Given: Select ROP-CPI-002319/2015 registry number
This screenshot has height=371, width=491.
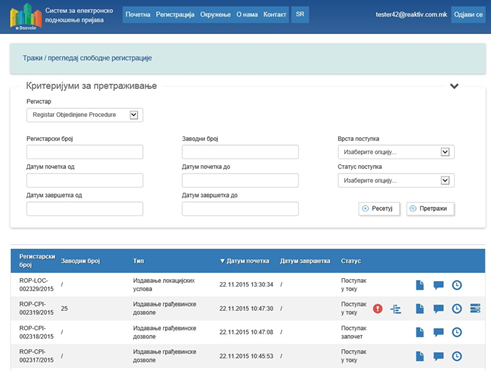Looking at the screenshot, I should (36, 308).
